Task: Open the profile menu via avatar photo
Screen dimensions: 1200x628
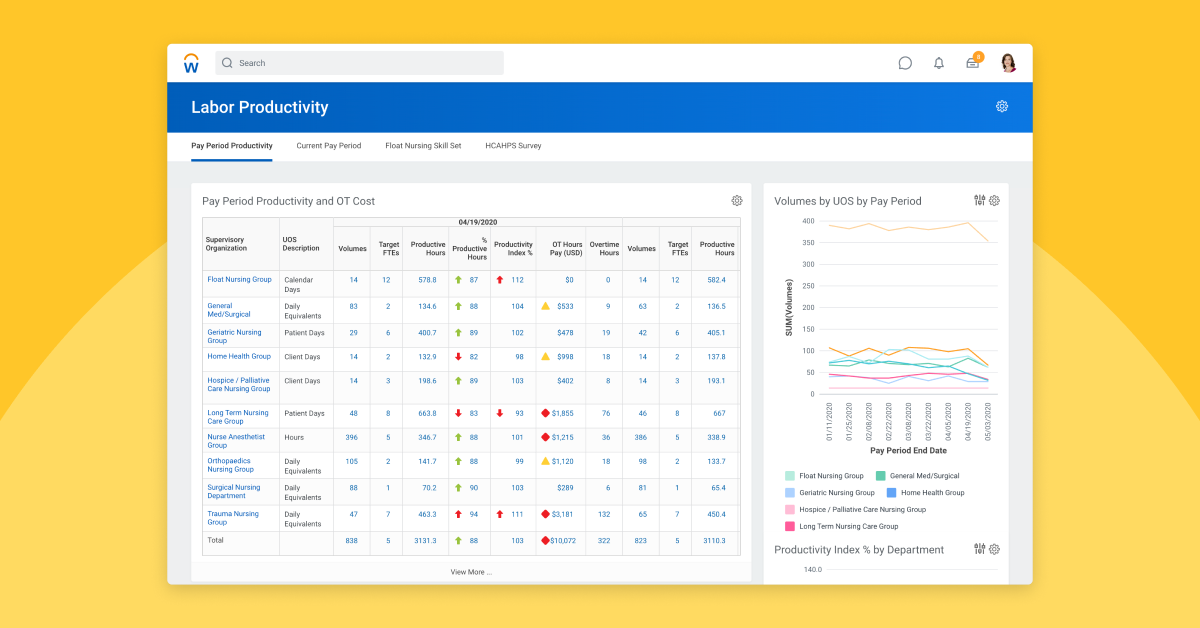Action: [1008, 62]
